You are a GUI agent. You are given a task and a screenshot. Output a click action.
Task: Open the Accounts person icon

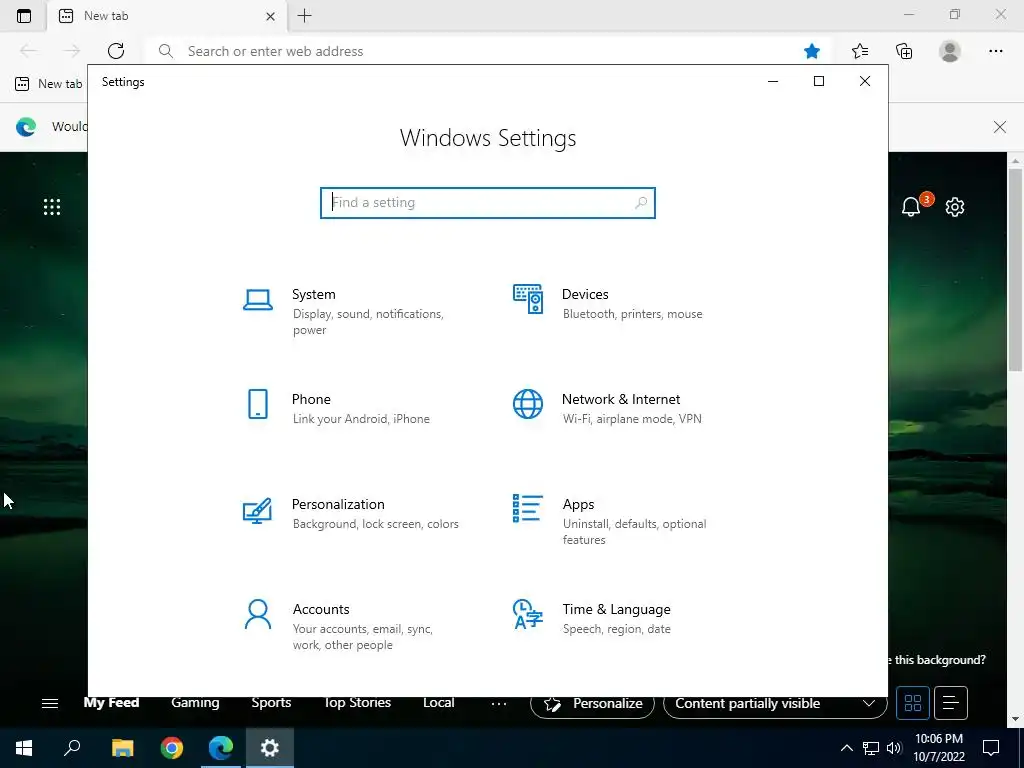pos(258,614)
